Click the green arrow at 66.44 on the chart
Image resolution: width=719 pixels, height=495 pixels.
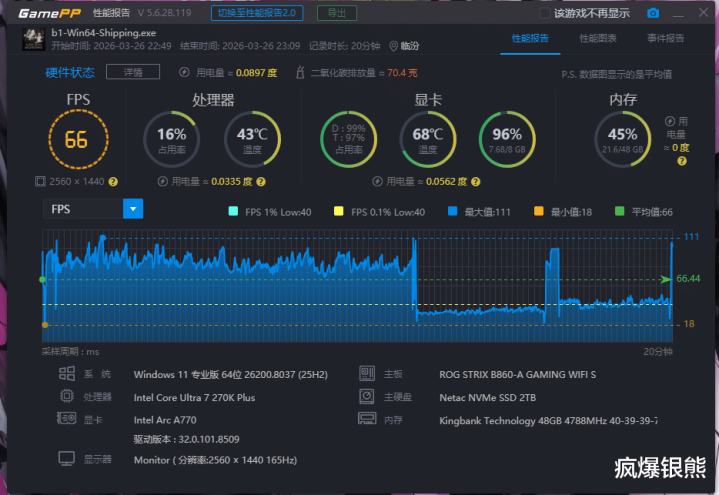point(665,279)
